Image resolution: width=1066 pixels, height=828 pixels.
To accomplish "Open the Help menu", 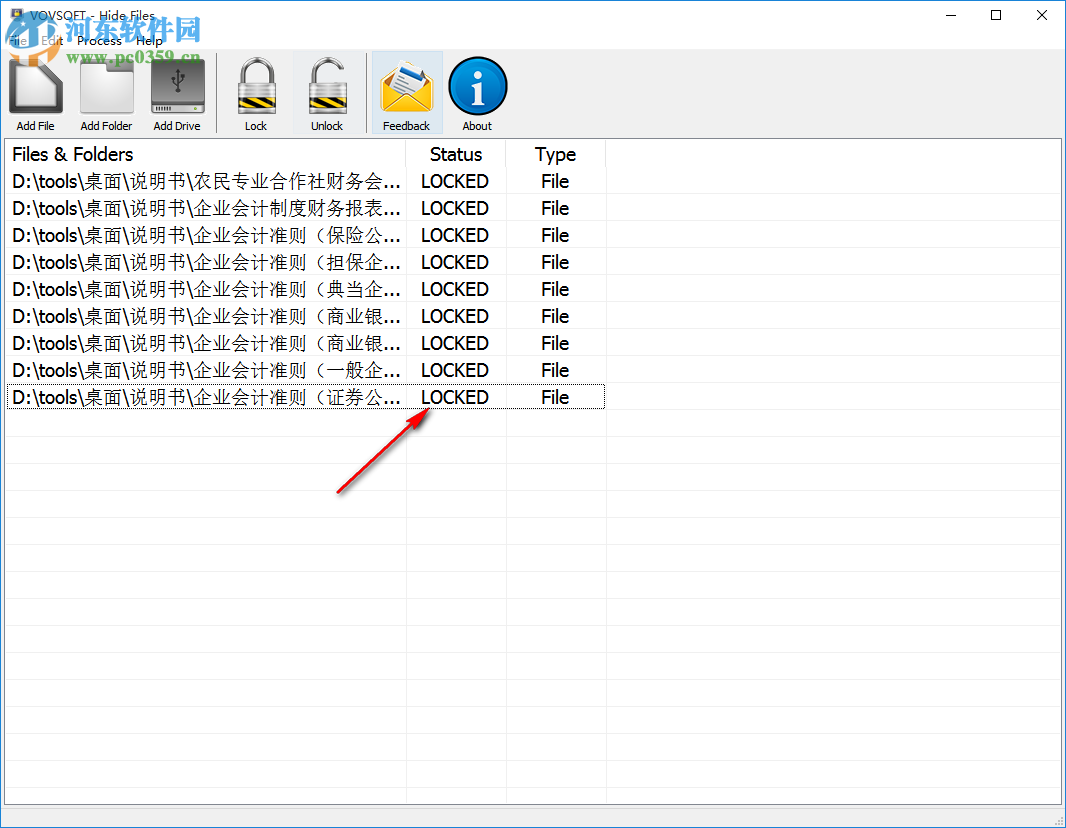I will tap(149, 40).
